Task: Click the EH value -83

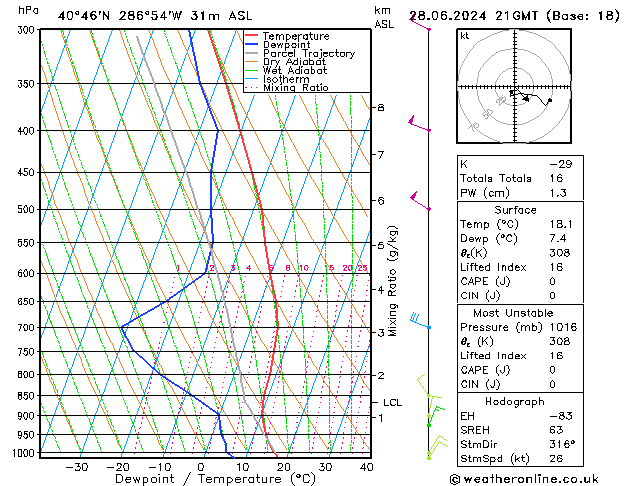Action: tap(561, 416)
